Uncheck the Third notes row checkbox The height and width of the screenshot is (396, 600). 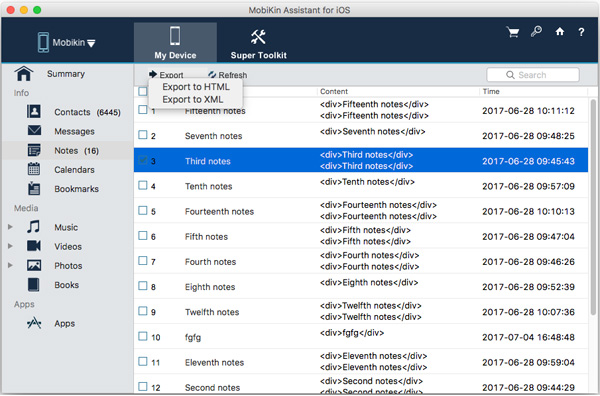[143, 160]
